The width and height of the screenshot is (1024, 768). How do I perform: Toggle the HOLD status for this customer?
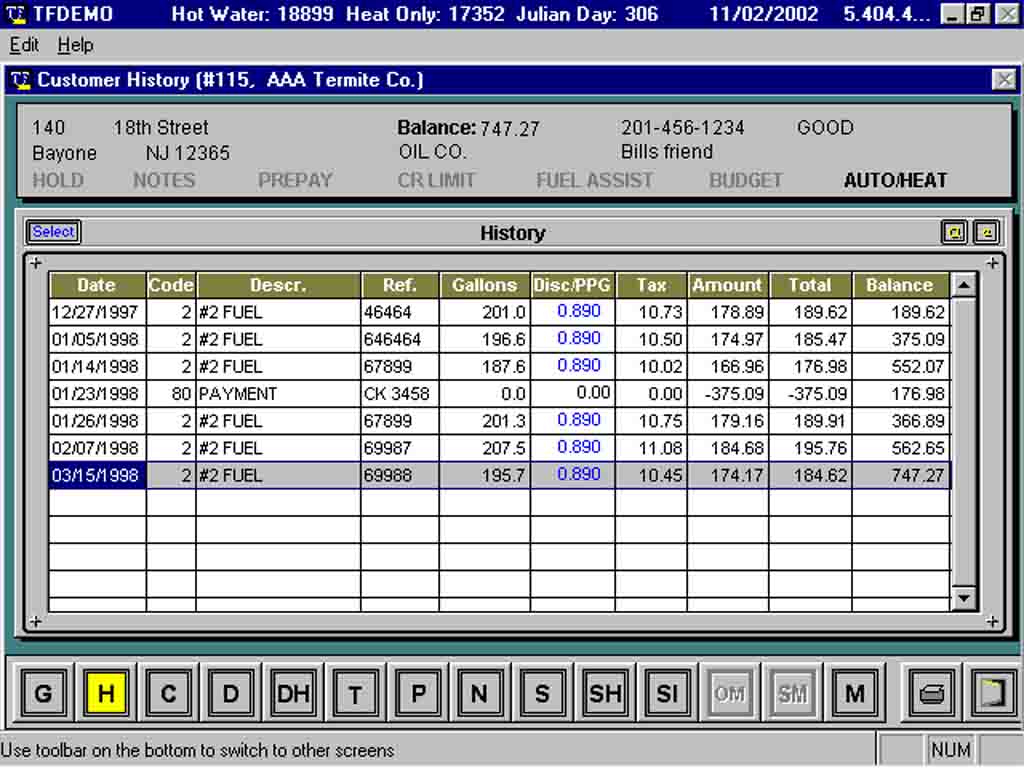pos(57,181)
